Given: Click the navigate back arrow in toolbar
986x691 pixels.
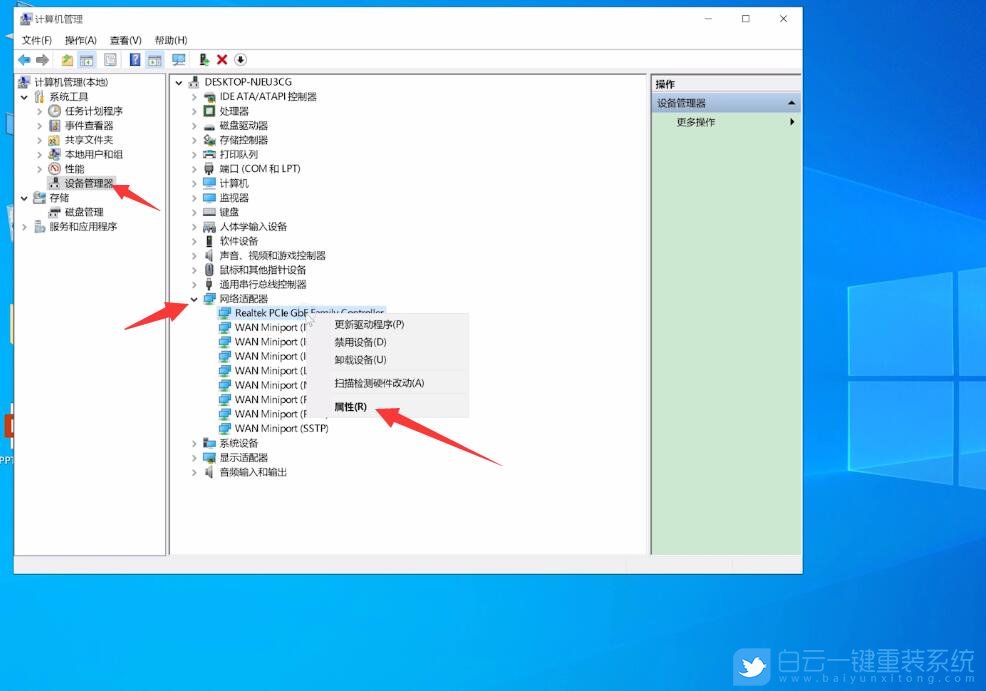Looking at the screenshot, I should (24, 60).
